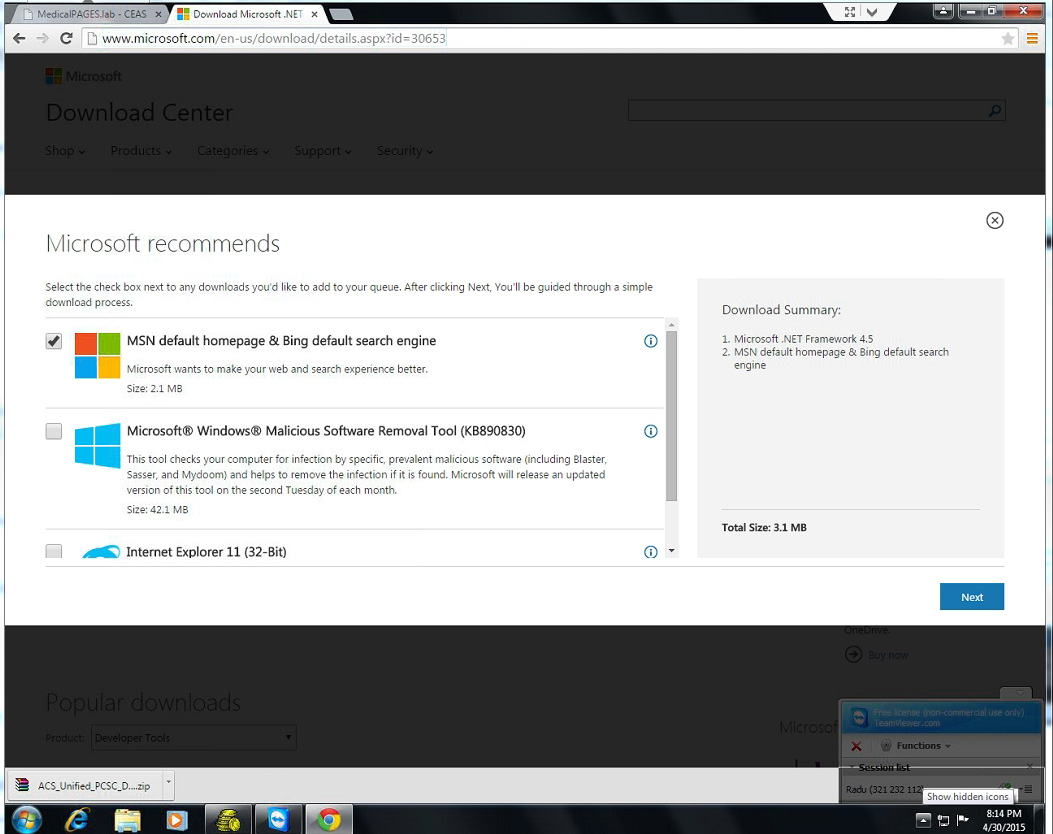This screenshot has width=1053, height=834.
Task: Click the Buy now link
Action: [888, 655]
